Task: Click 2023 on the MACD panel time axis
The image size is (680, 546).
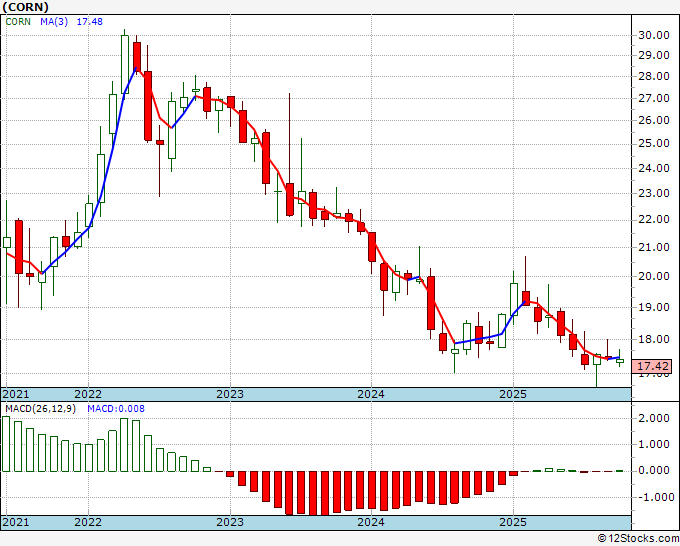Action: 230,522
